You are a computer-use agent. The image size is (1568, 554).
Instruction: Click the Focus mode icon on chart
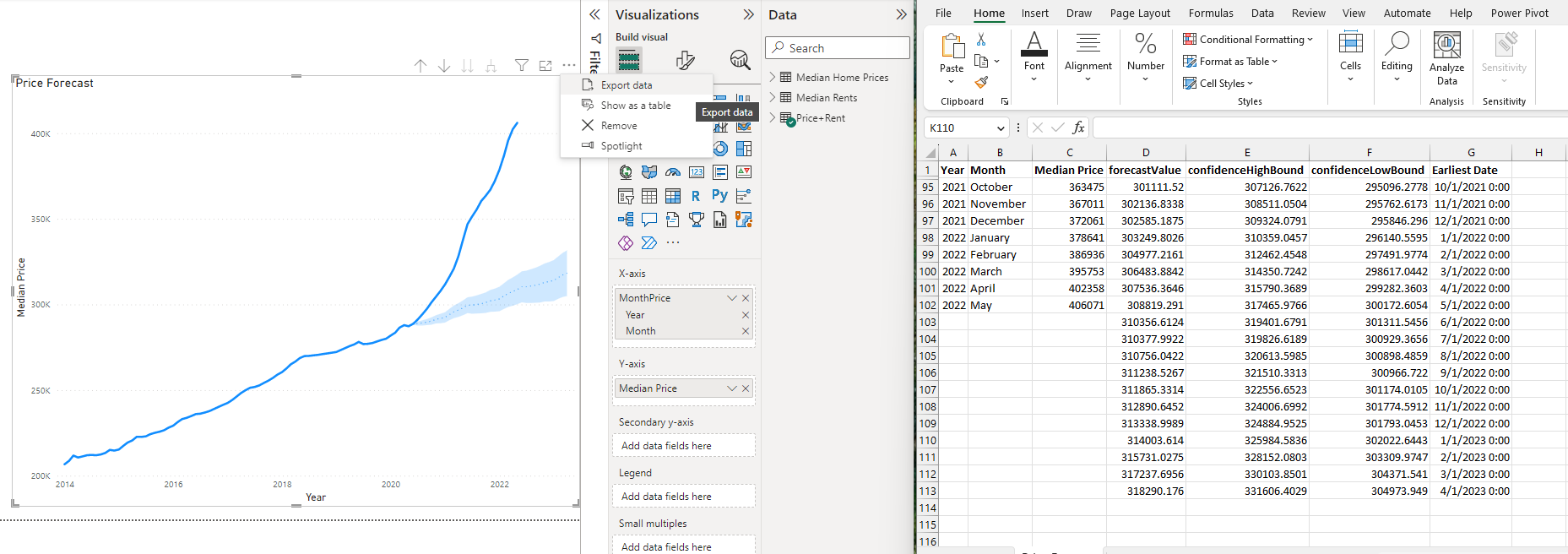pyautogui.click(x=545, y=66)
